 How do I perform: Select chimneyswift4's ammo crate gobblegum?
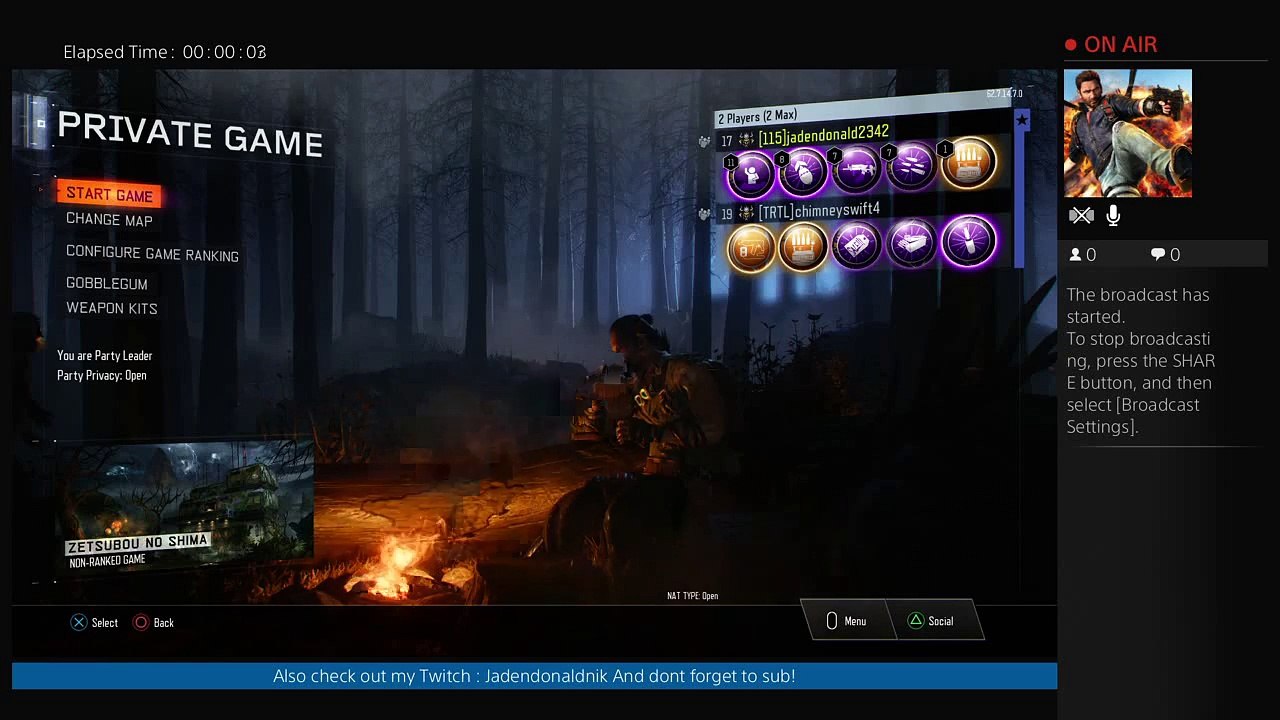click(x=911, y=243)
